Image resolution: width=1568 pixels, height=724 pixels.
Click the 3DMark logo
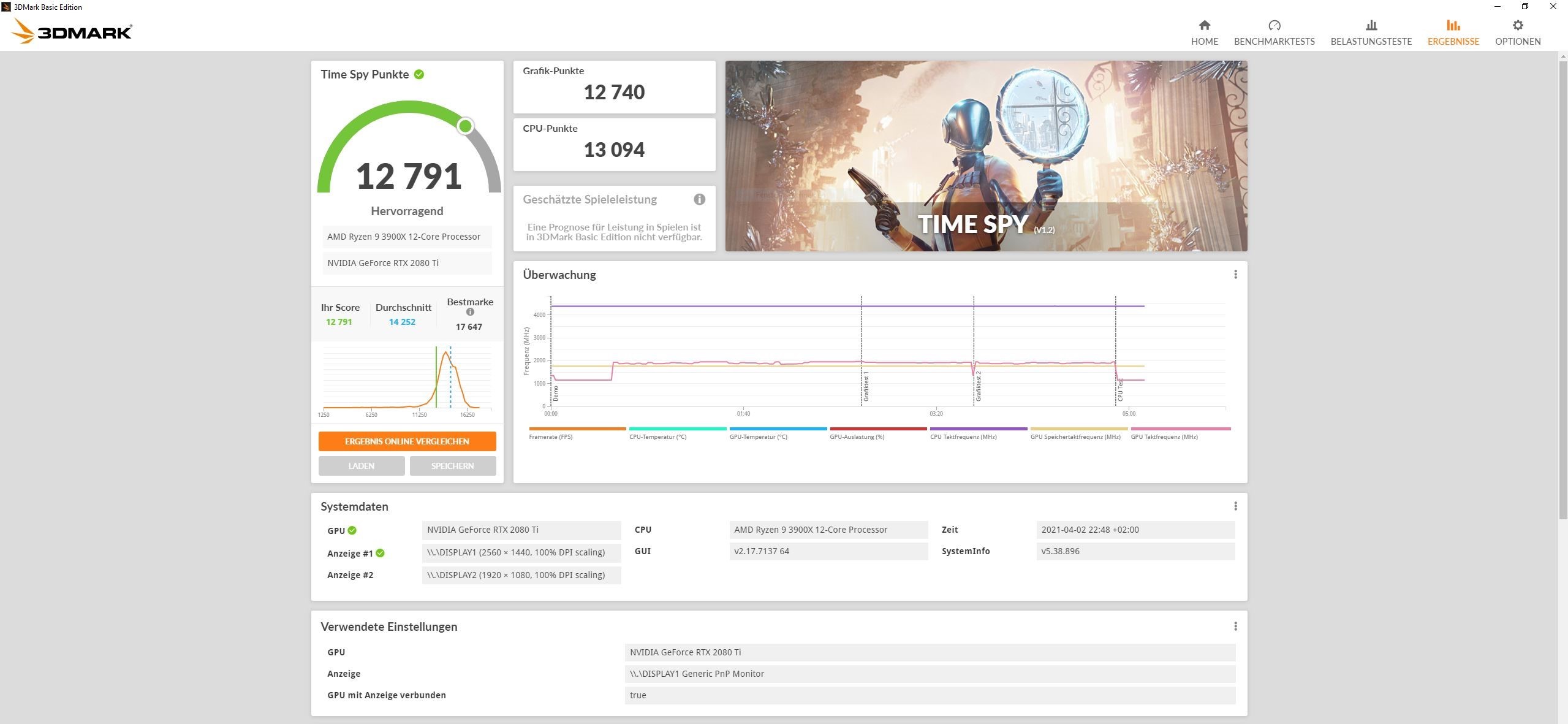tap(72, 31)
